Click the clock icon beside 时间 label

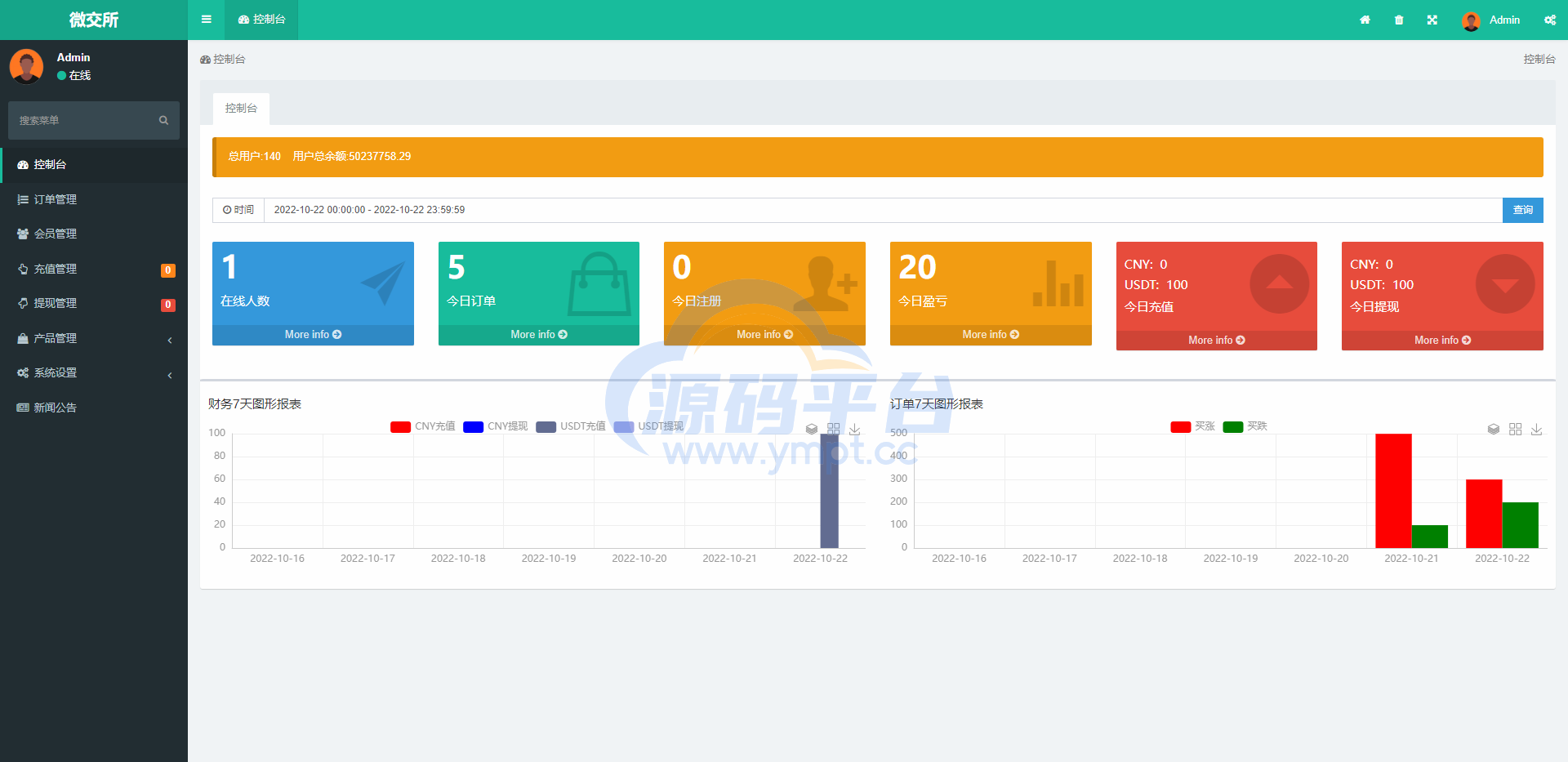coord(227,210)
